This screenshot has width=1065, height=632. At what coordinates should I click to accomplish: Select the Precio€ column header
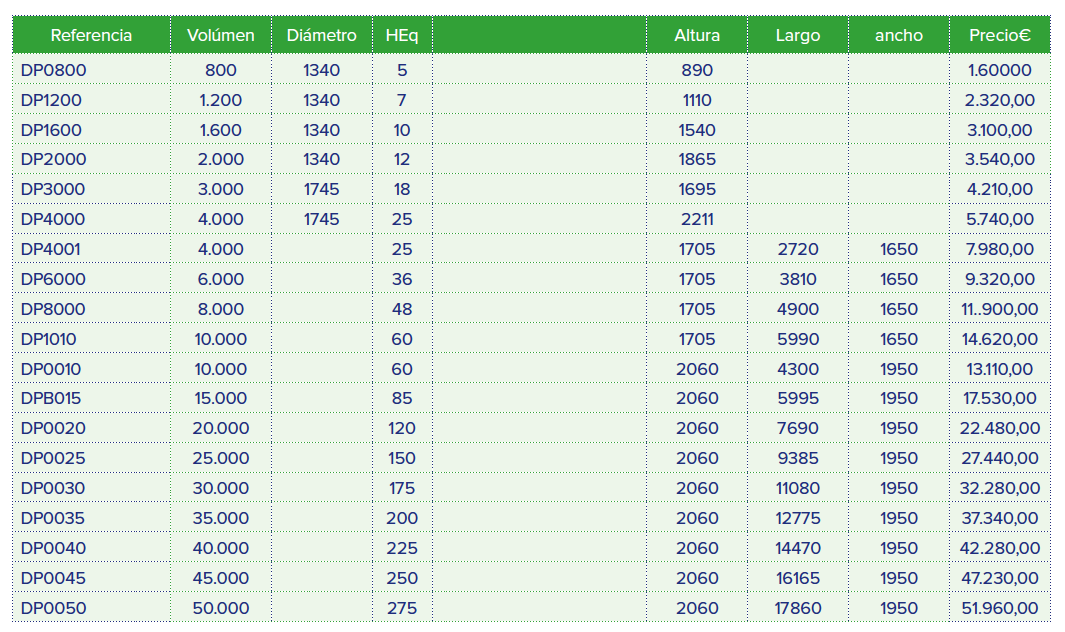(x=999, y=35)
